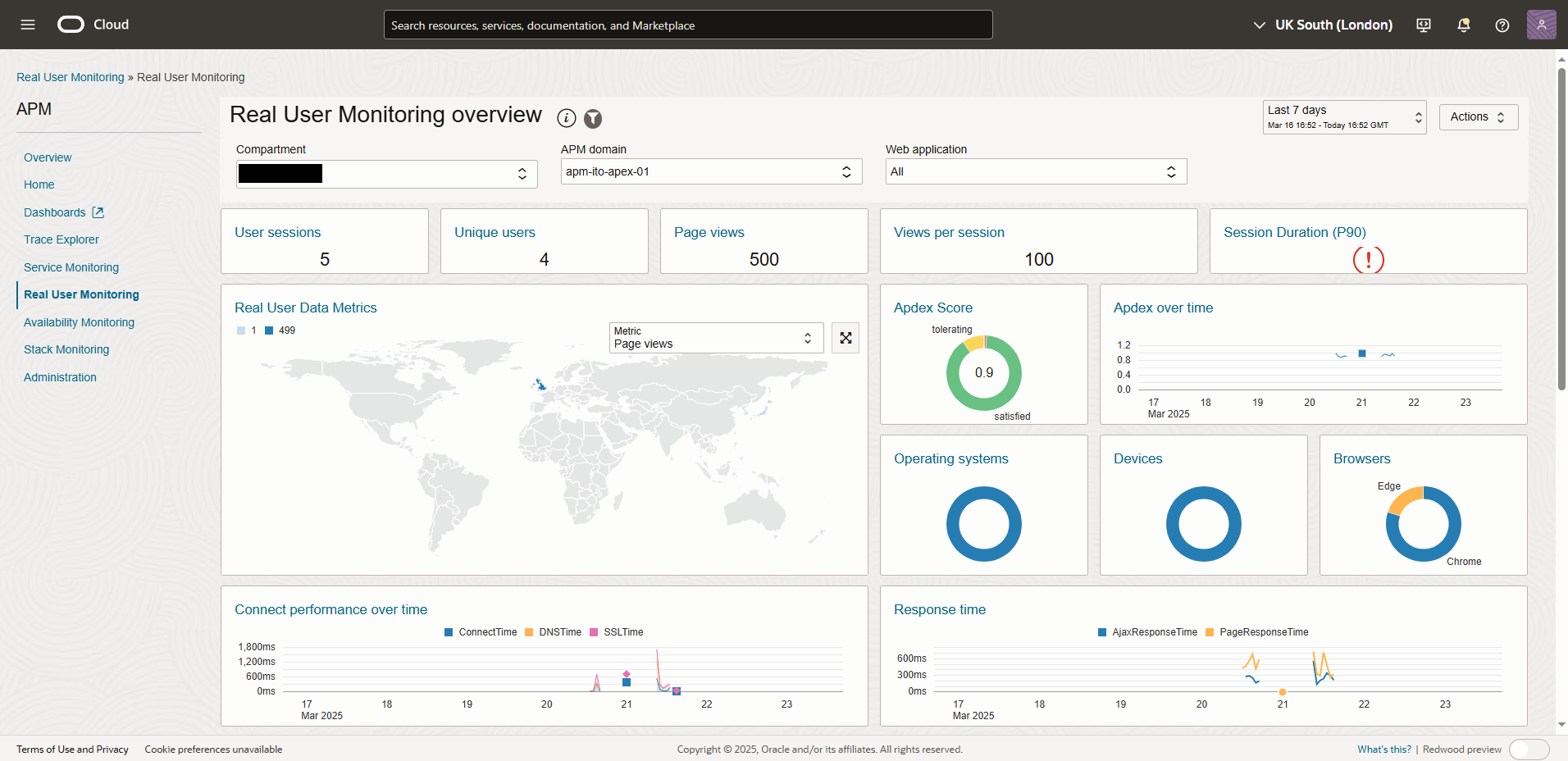Open the help question mark icon
Screen dimensions: 1568x761
1502,25
